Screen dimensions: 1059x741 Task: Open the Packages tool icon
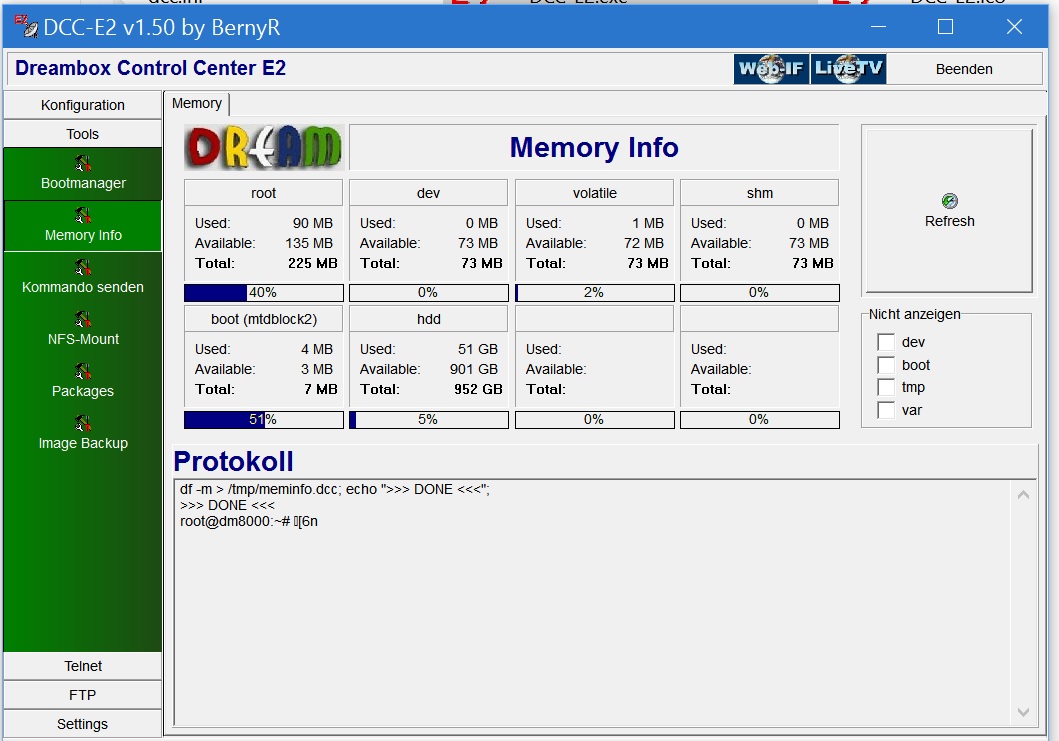[83, 371]
